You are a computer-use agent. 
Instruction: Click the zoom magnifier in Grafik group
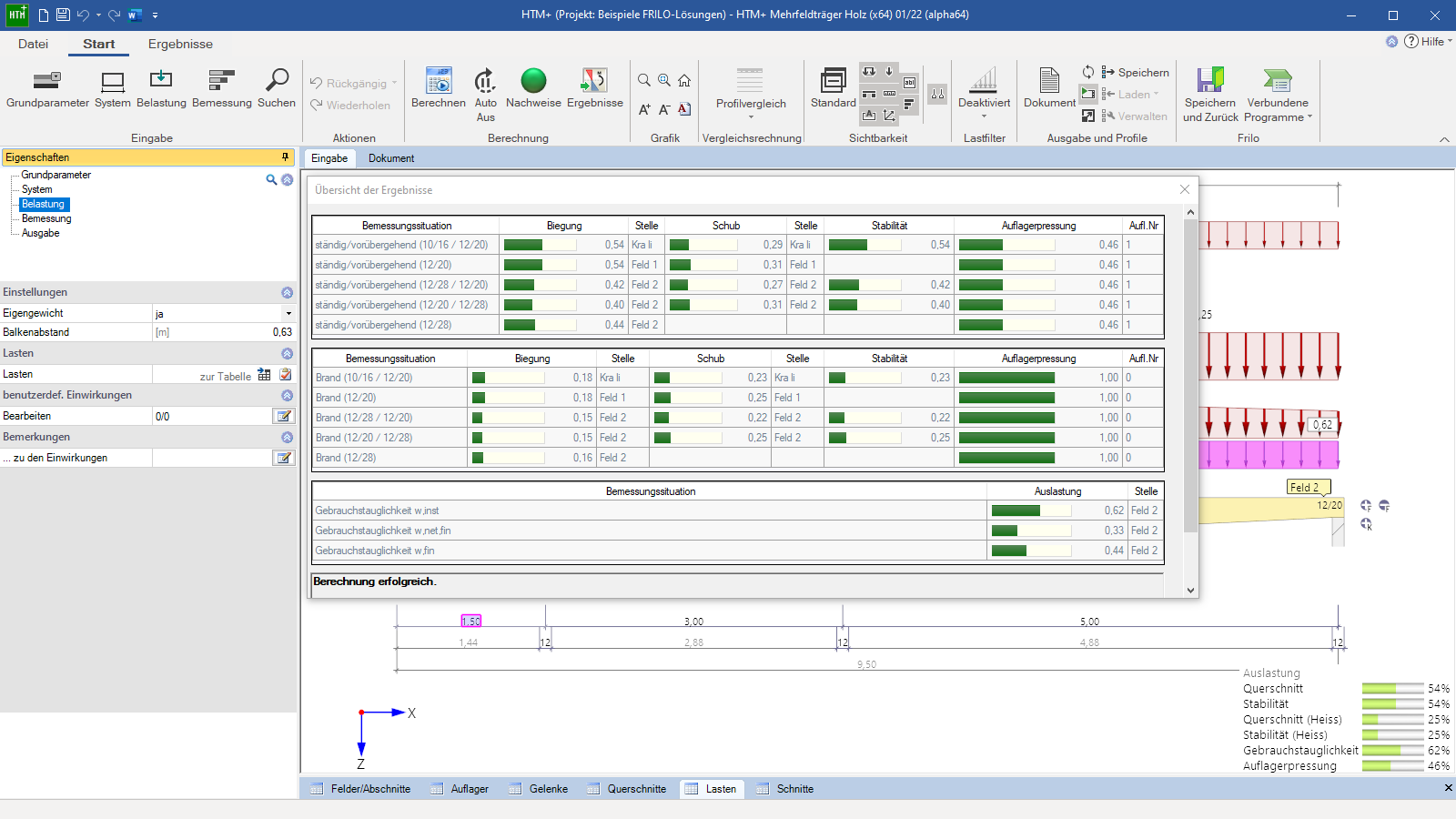pos(644,80)
